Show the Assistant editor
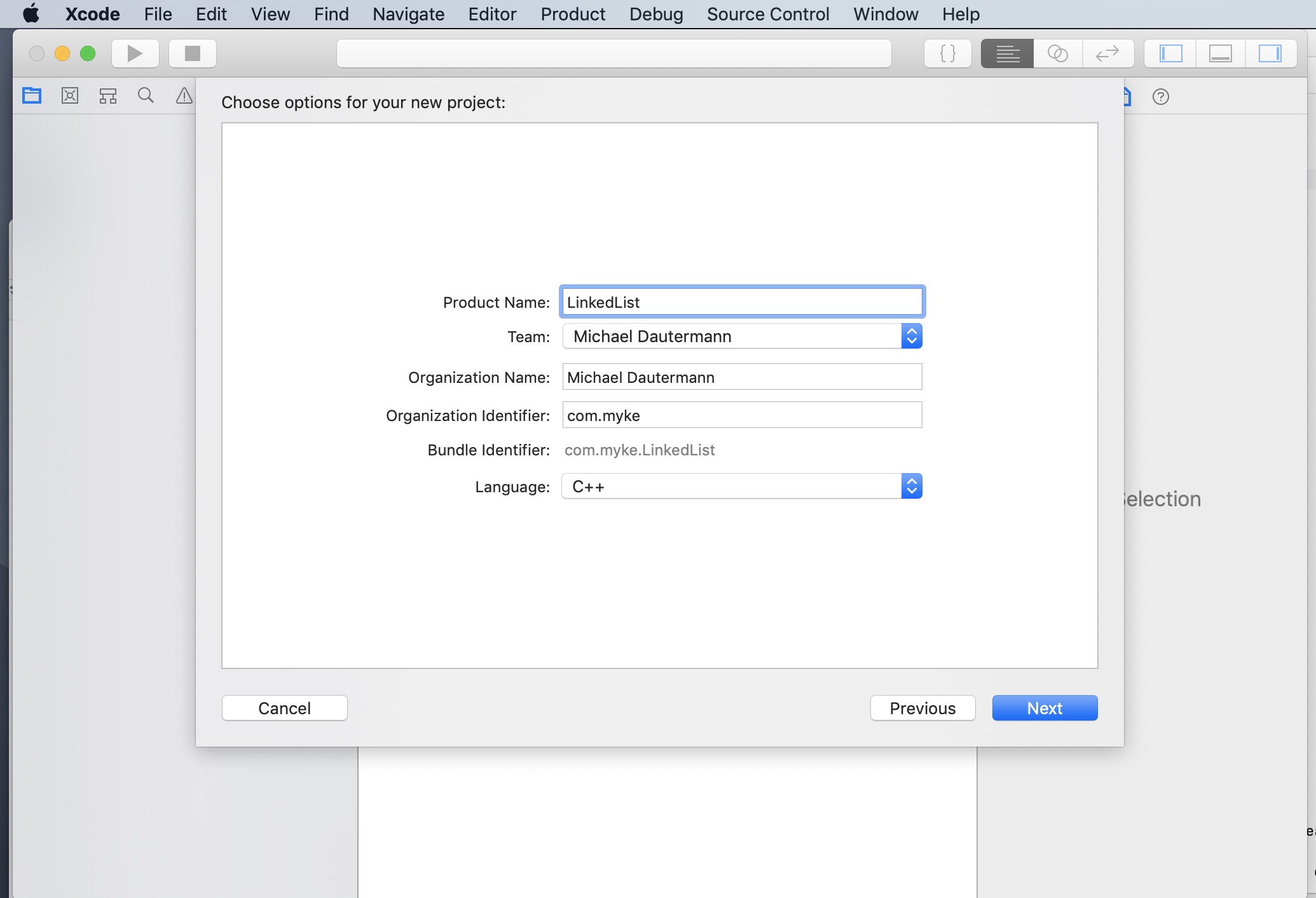This screenshot has height=898, width=1316. click(x=1057, y=53)
